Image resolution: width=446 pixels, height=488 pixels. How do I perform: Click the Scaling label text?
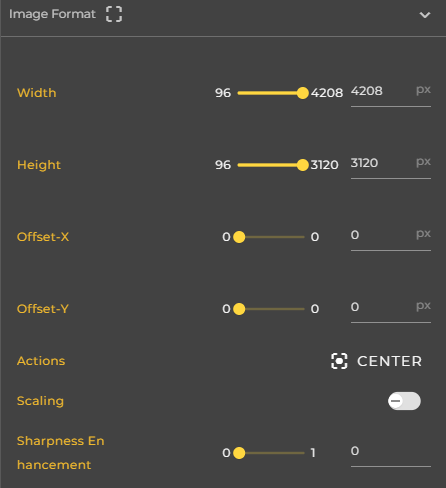click(x=40, y=401)
